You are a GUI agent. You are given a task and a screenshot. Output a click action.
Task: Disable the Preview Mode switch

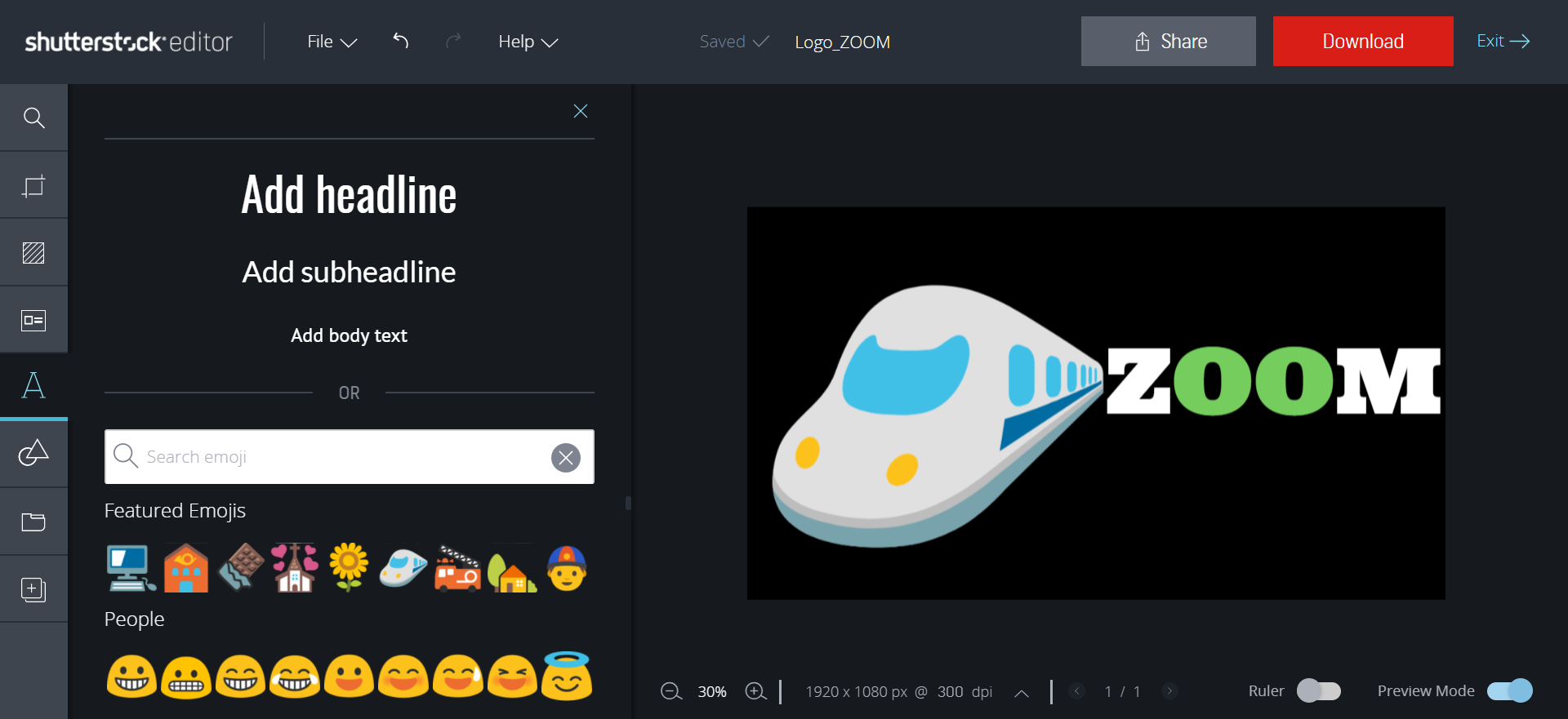click(x=1509, y=691)
